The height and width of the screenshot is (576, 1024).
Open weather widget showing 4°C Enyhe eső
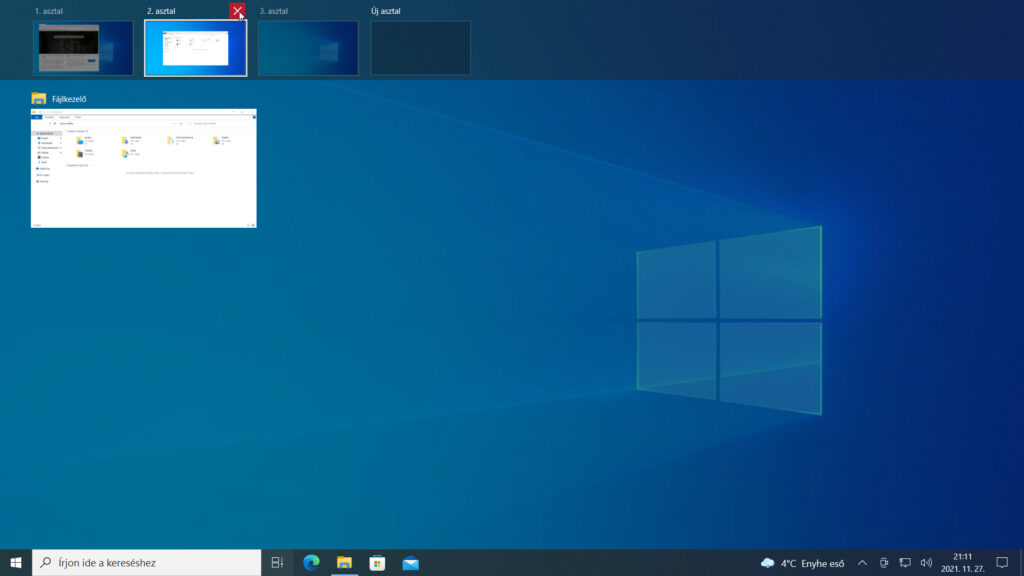[x=803, y=563]
